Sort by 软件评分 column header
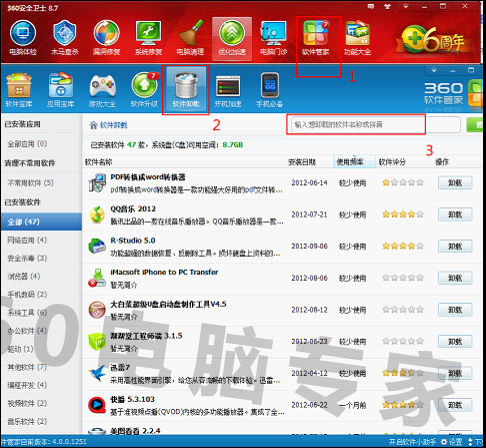Image resolution: width=486 pixels, height=448 pixels. tap(392, 162)
